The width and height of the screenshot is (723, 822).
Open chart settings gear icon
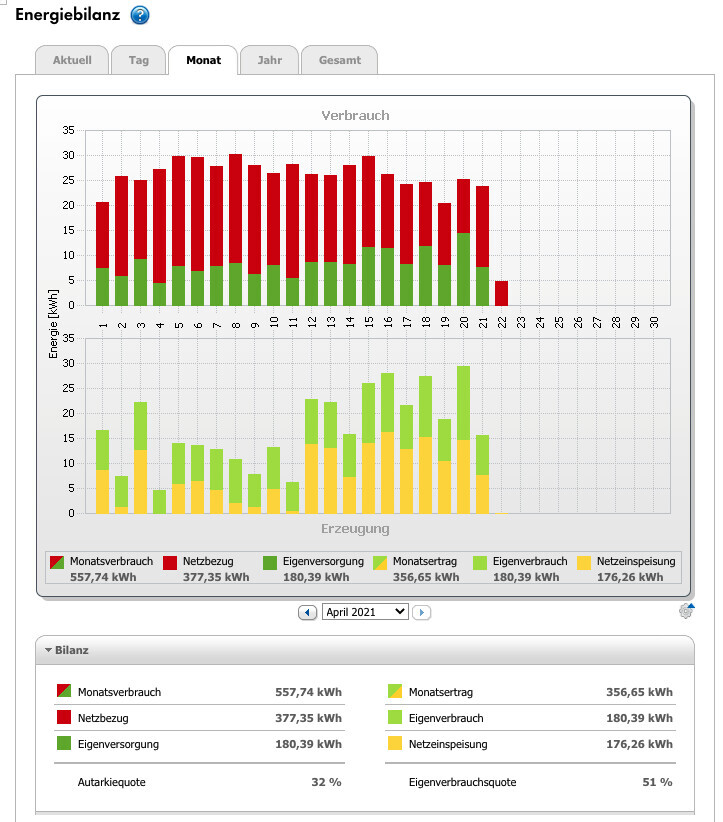(685, 611)
